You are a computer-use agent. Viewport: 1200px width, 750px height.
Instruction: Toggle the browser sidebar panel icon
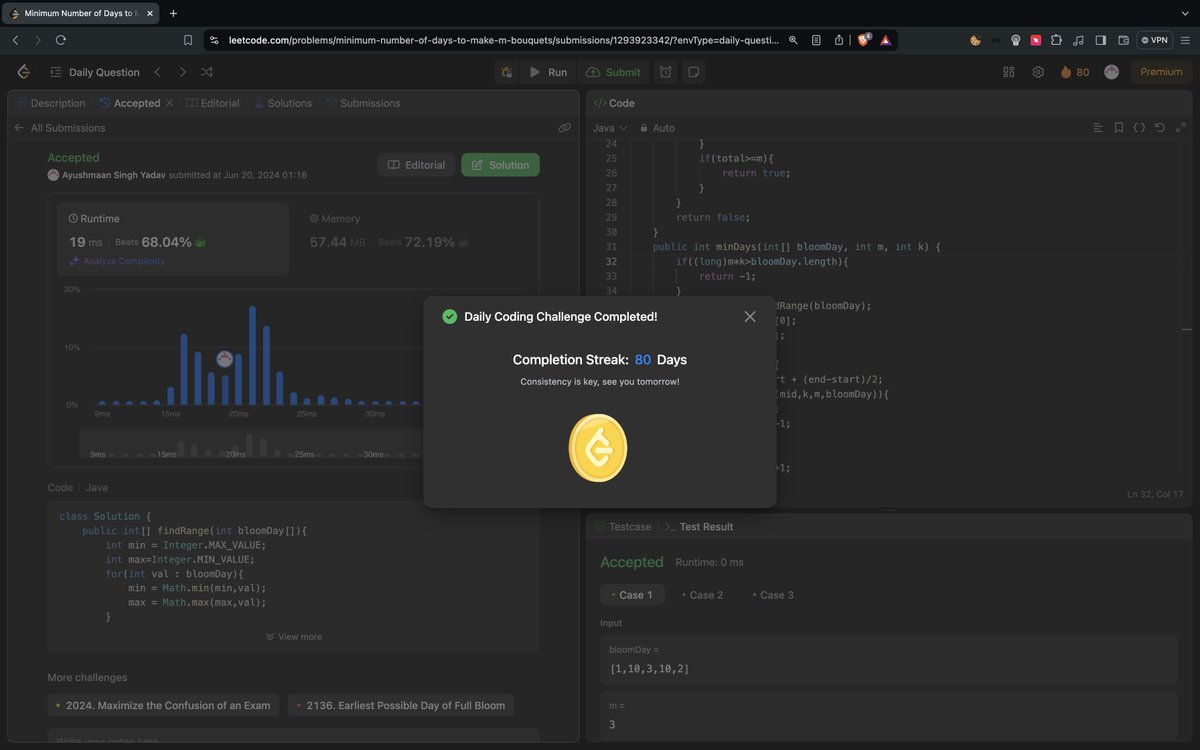[x=1100, y=40]
